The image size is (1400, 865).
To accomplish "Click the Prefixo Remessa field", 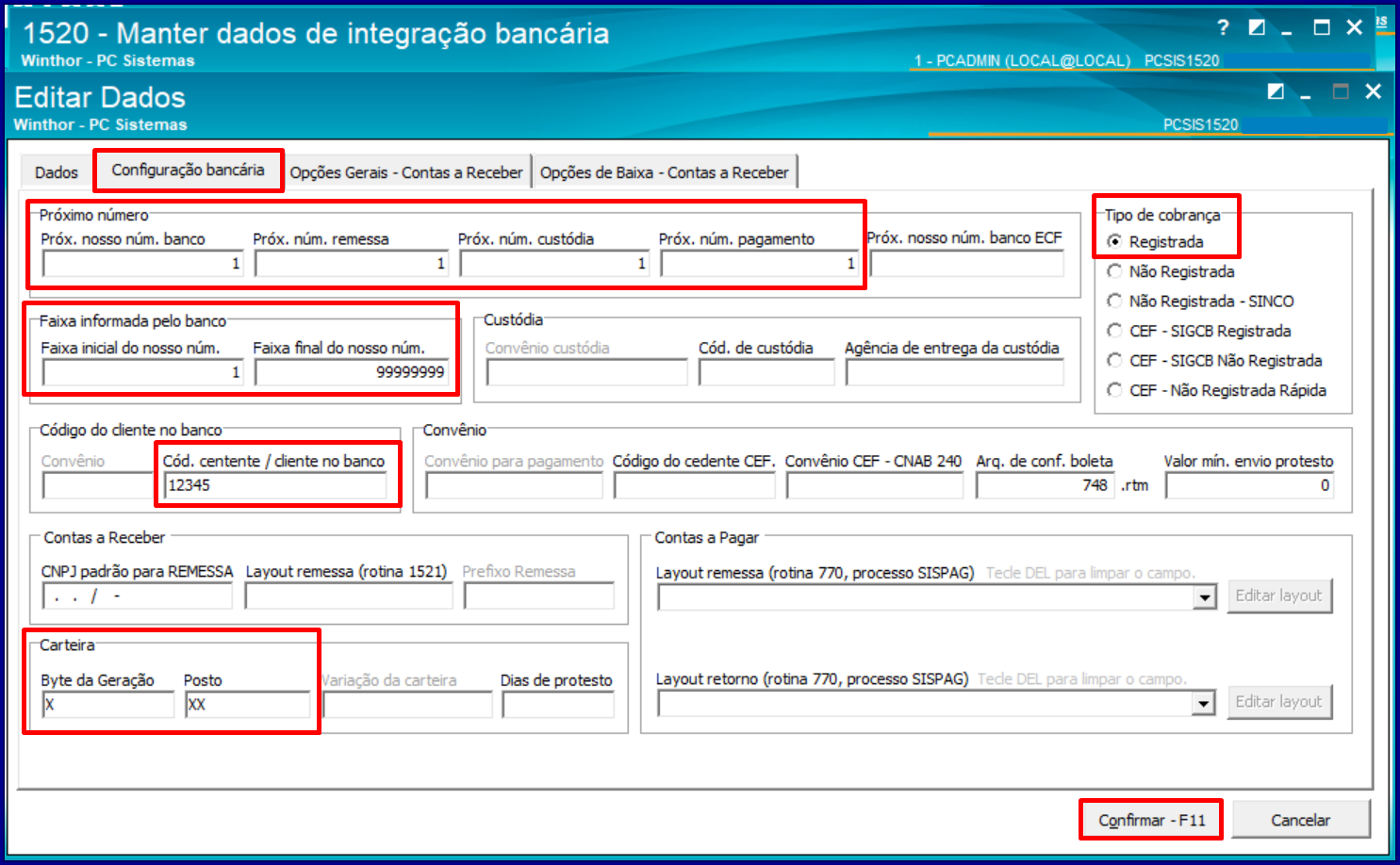I will pyautogui.click(x=539, y=596).
